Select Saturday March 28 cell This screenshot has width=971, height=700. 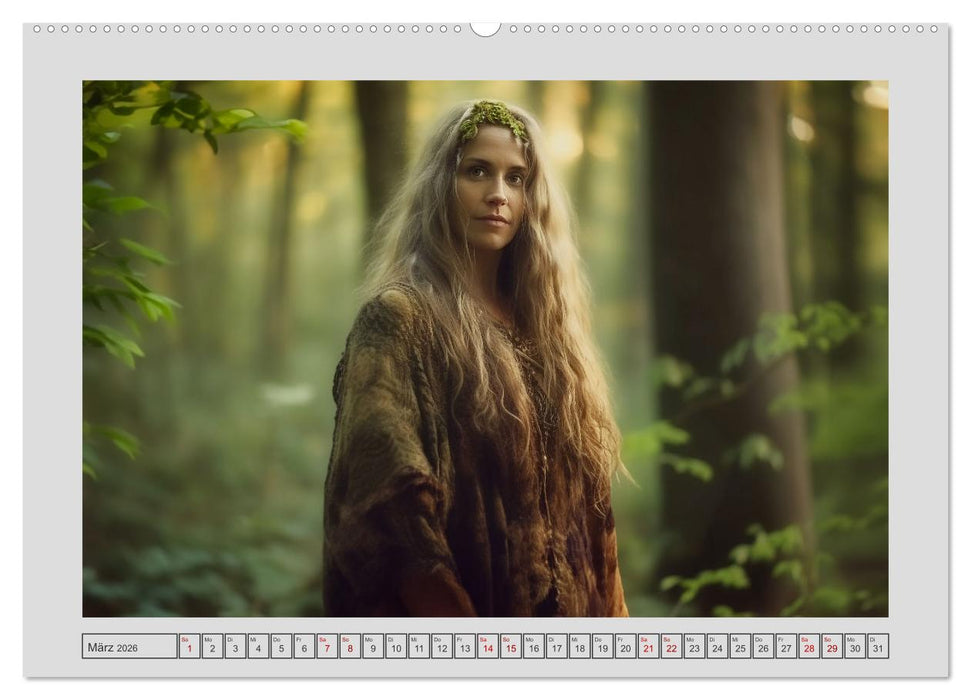point(809,646)
